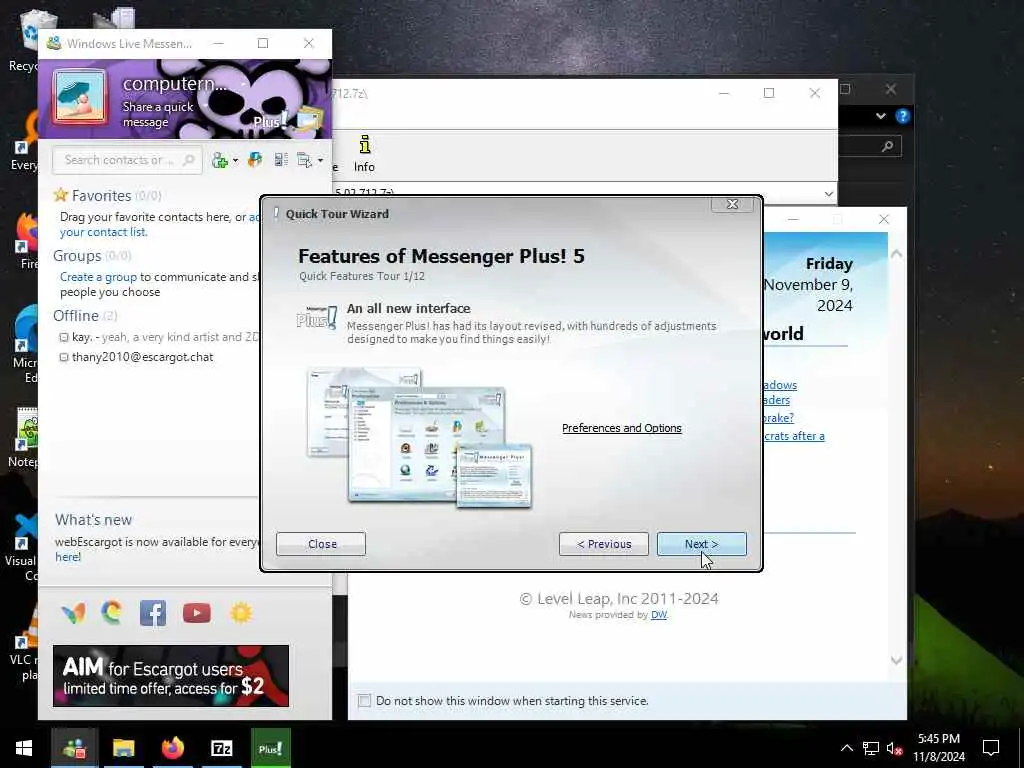Click scroll down arrow in news window
Viewport: 1024px width, 768px height.
897,661
